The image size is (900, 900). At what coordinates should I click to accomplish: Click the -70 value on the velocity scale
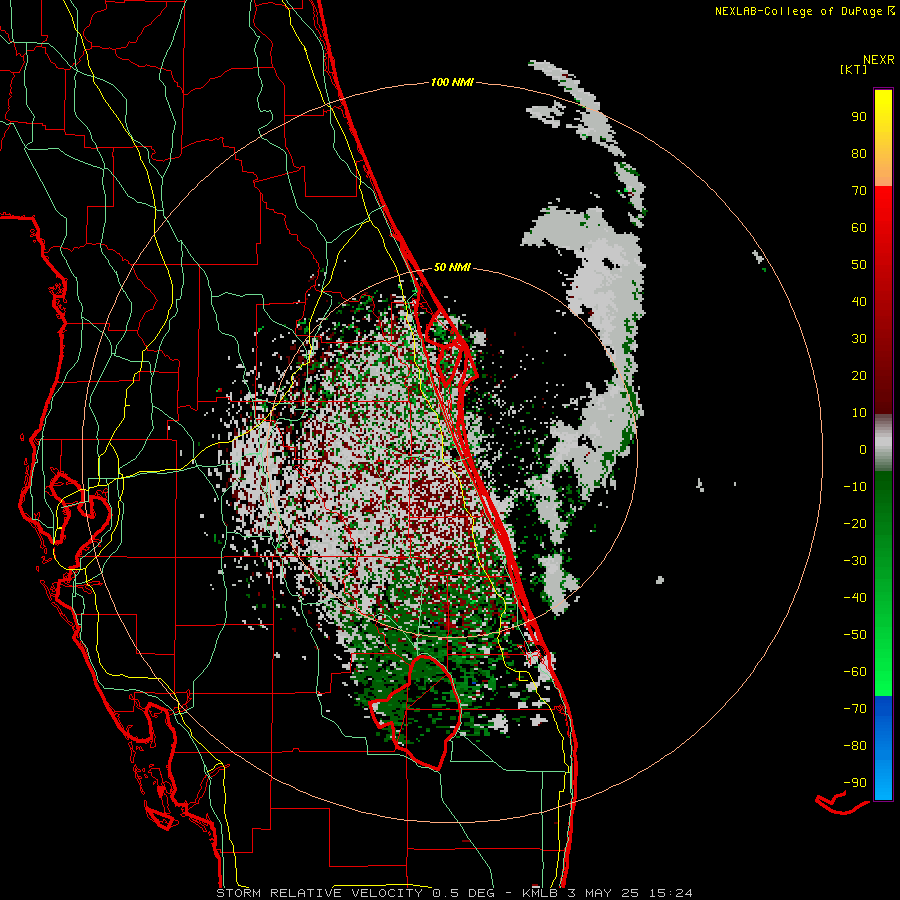point(855,709)
